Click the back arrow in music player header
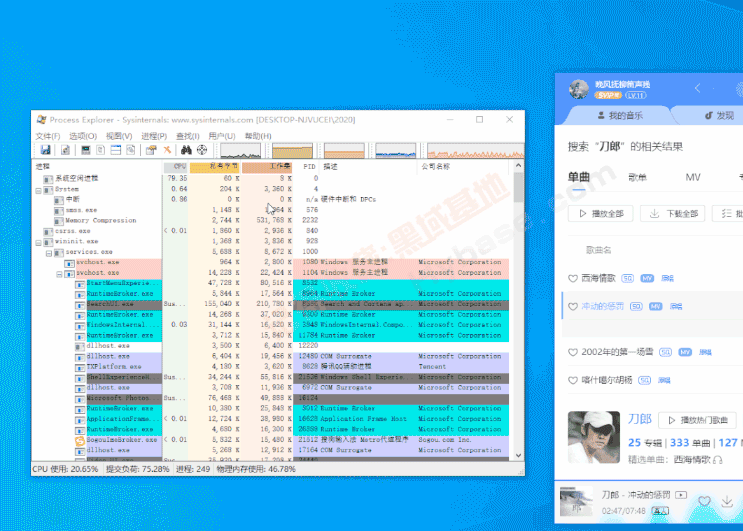Screen dimensions: 743x531 point(698,88)
